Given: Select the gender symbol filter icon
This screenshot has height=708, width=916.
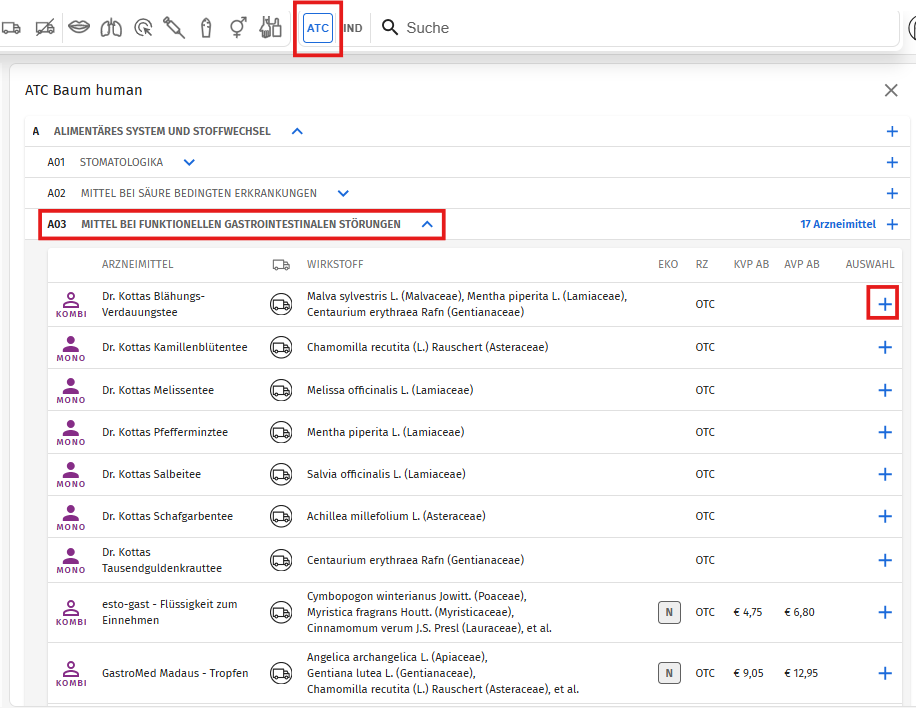Looking at the screenshot, I should coord(238,27).
